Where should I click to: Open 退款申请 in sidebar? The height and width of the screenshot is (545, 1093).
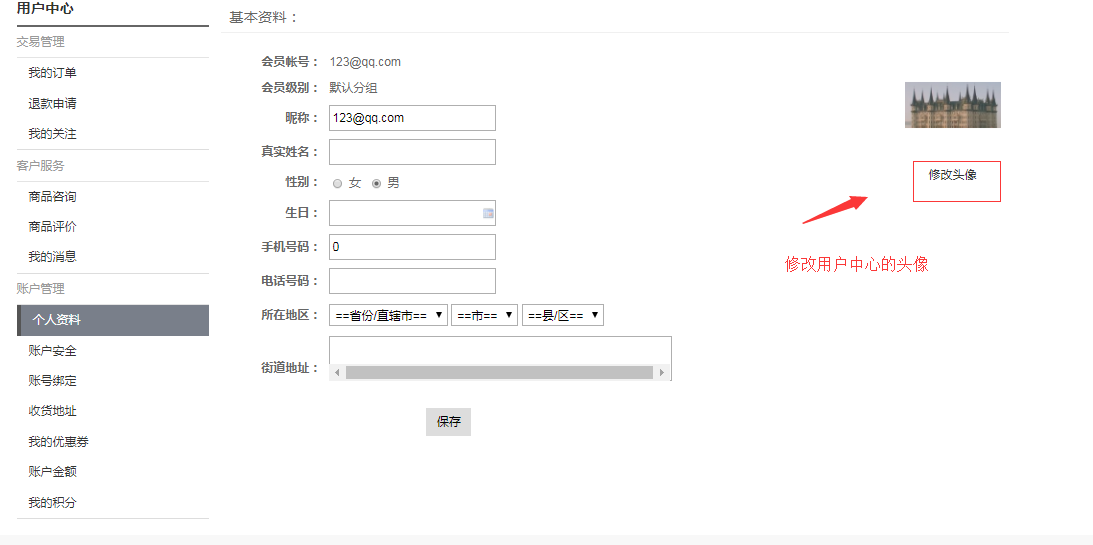pyautogui.click(x=52, y=104)
